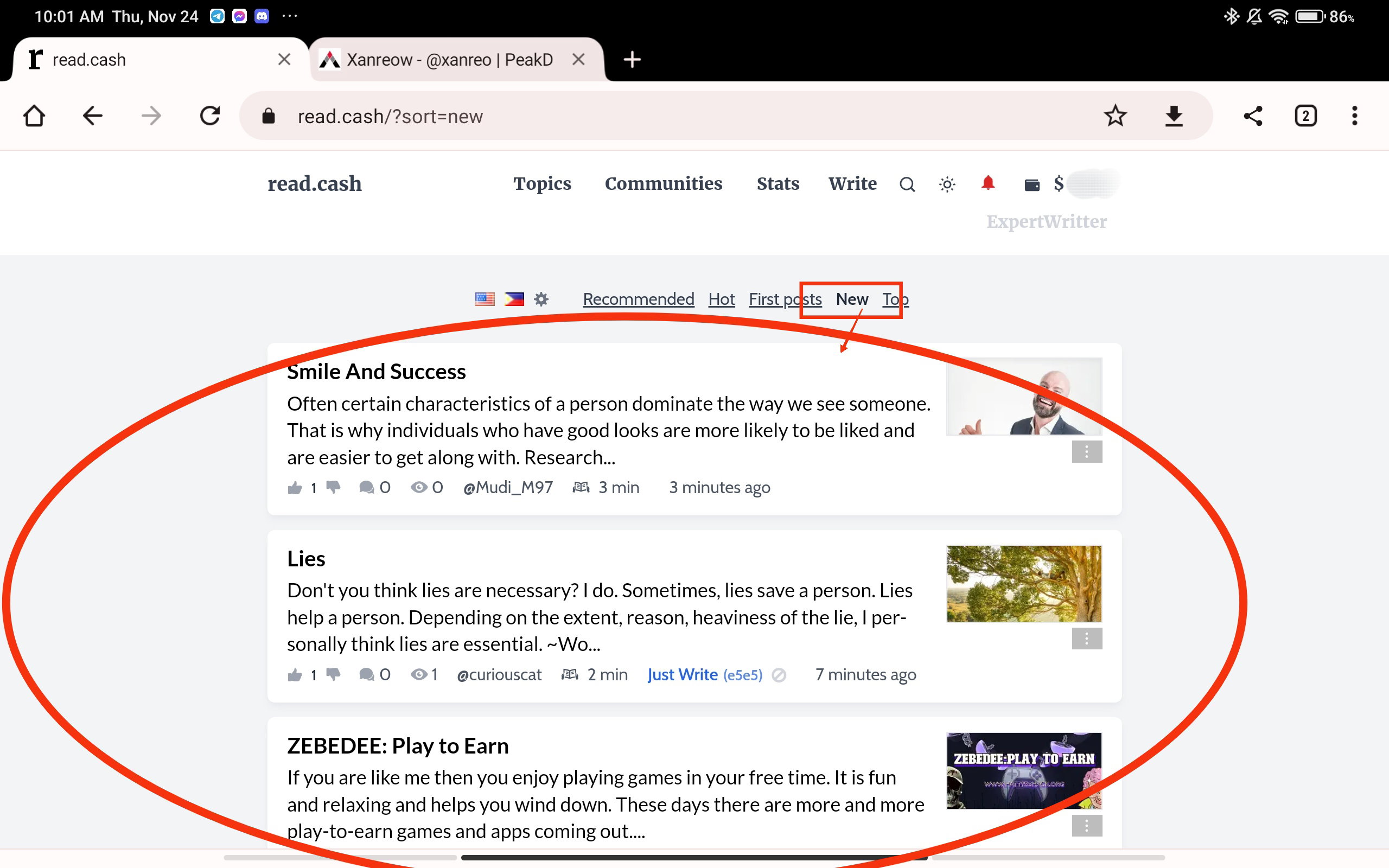Open the ZEBEDEE Play to Earn thumbnail
The width and height of the screenshot is (1389, 868).
[1024, 771]
